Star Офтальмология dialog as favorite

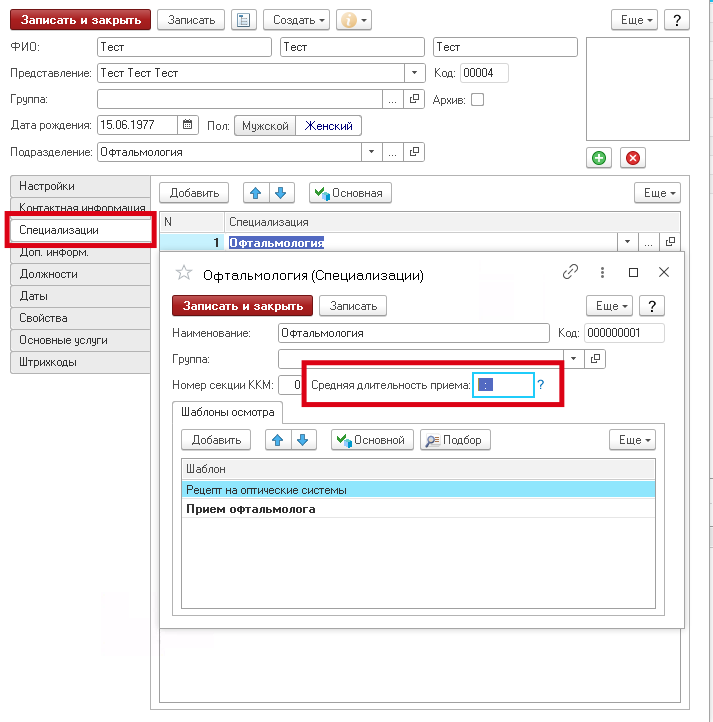pos(183,273)
